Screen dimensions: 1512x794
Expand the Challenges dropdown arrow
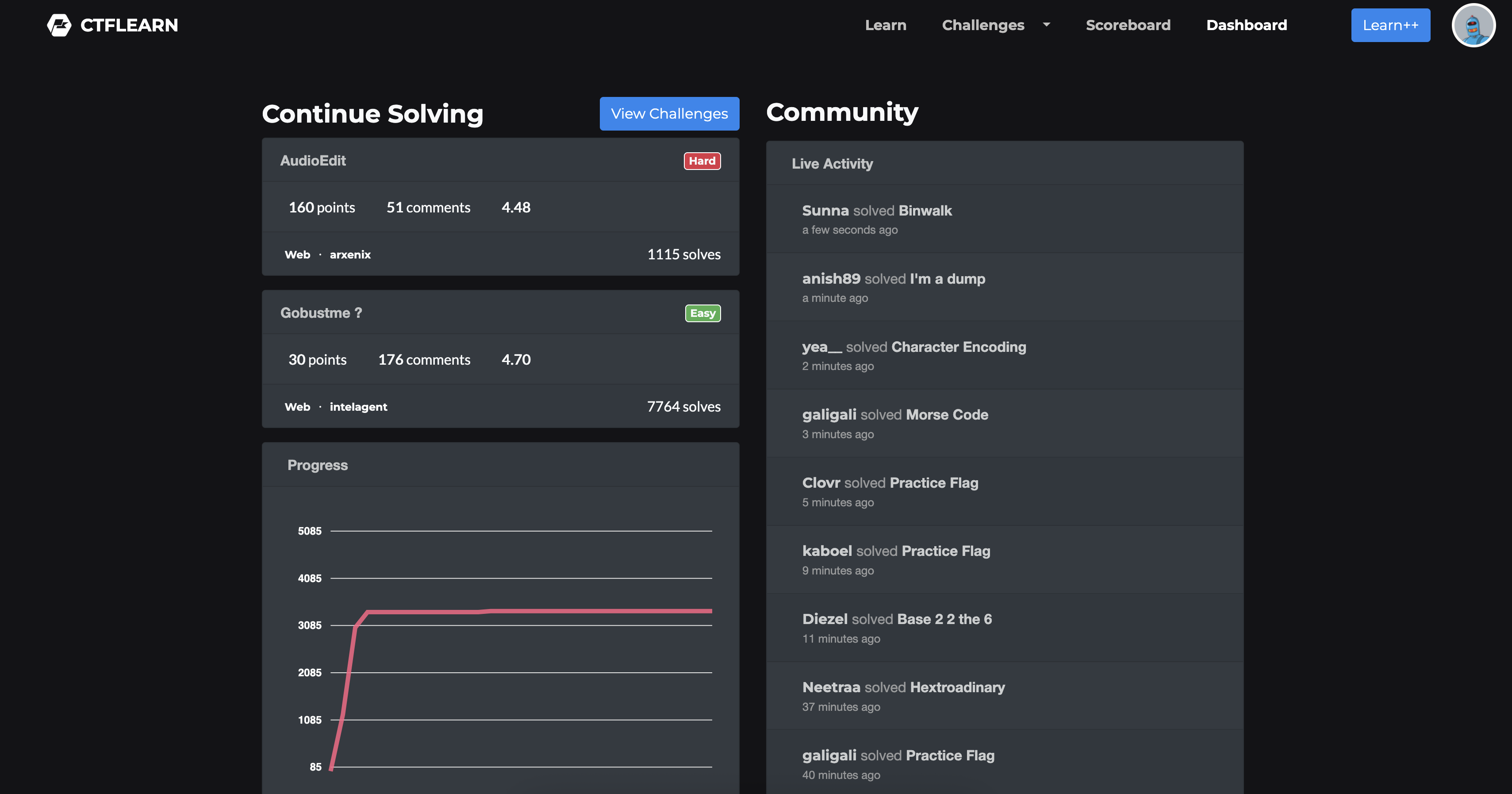[1046, 25]
